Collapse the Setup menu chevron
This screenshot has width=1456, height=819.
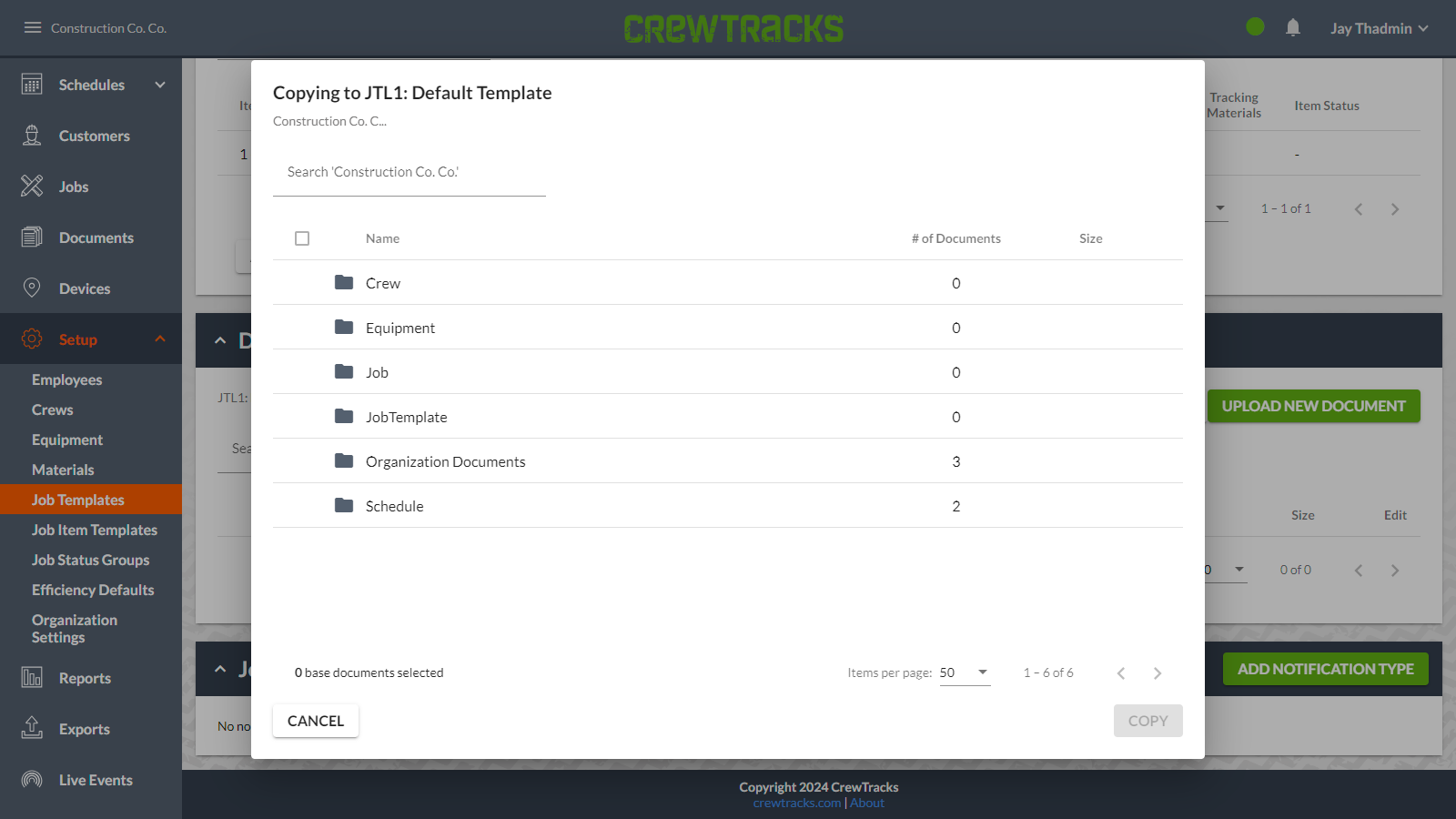[x=160, y=339]
